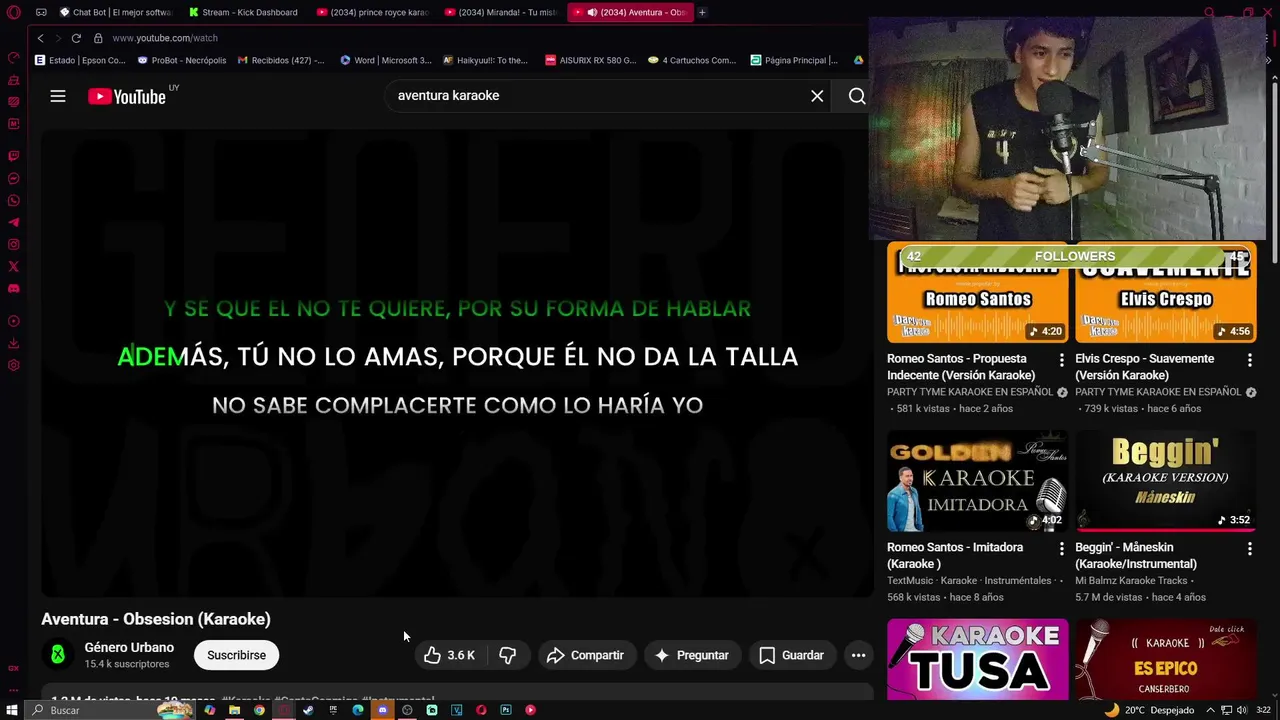Open Photoshop from the taskbar

point(506,710)
